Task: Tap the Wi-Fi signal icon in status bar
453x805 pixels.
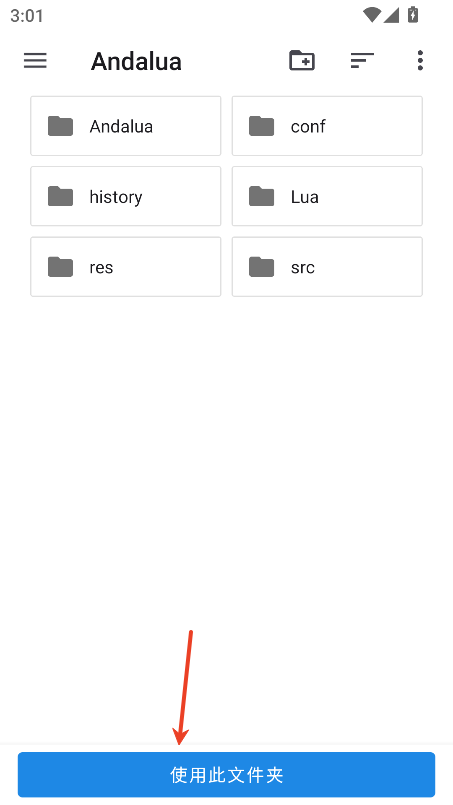Action: pos(371,15)
